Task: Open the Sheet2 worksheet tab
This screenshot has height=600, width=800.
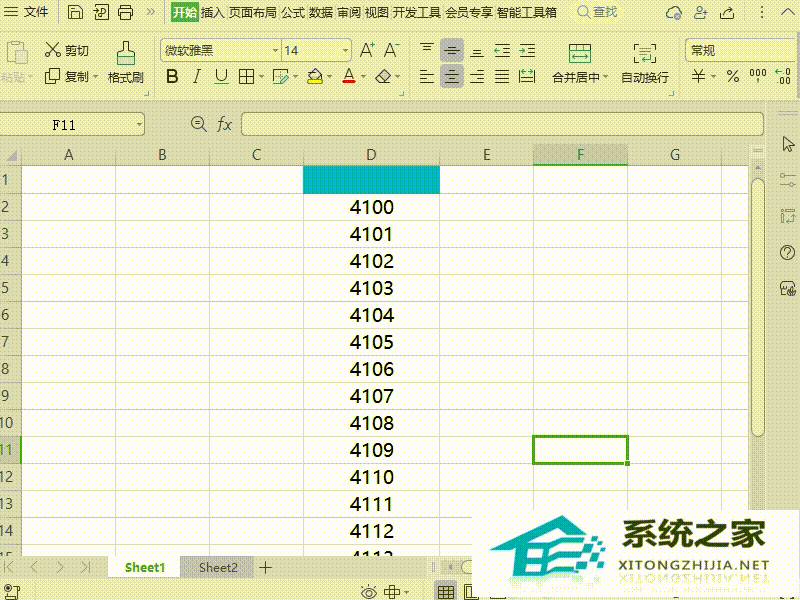Action: (x=217, y=567)
